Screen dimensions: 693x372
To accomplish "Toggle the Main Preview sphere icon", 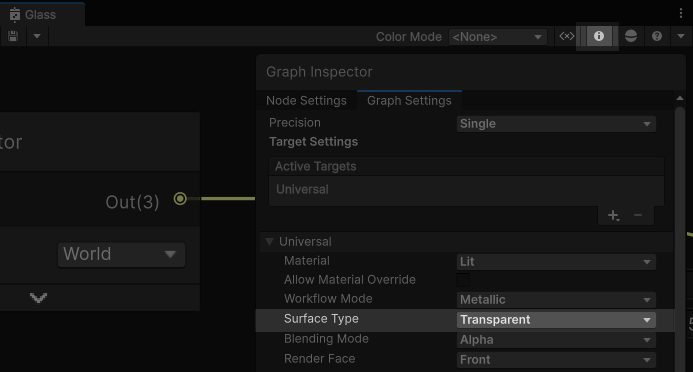I will pyautogui.click(x=631, y=36).
